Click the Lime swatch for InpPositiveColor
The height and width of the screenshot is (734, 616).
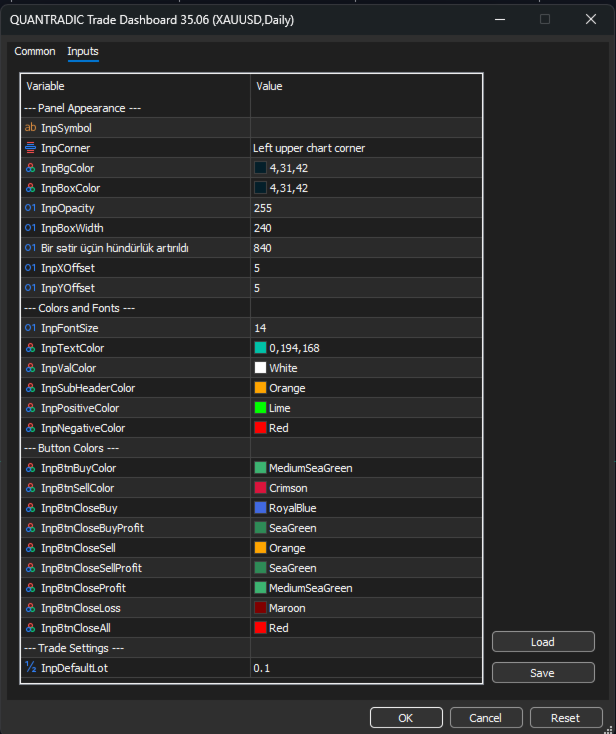click(260, 408)
